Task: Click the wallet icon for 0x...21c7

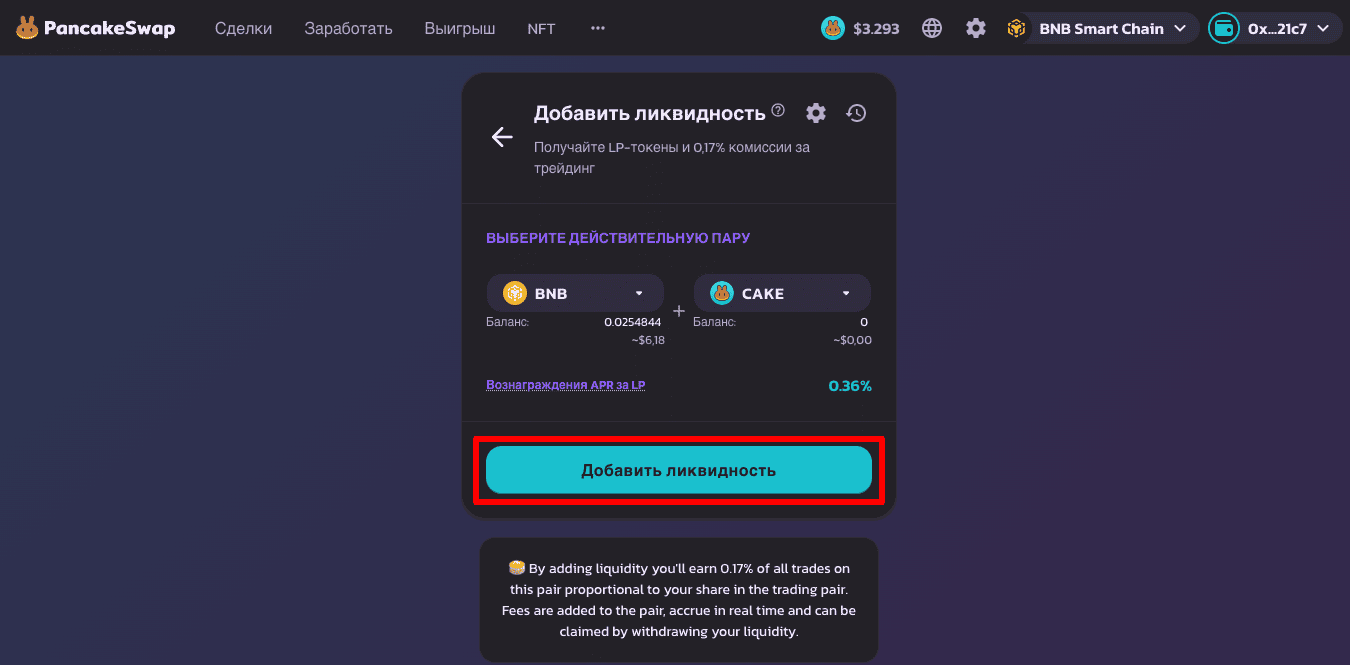Action: 1224,28
